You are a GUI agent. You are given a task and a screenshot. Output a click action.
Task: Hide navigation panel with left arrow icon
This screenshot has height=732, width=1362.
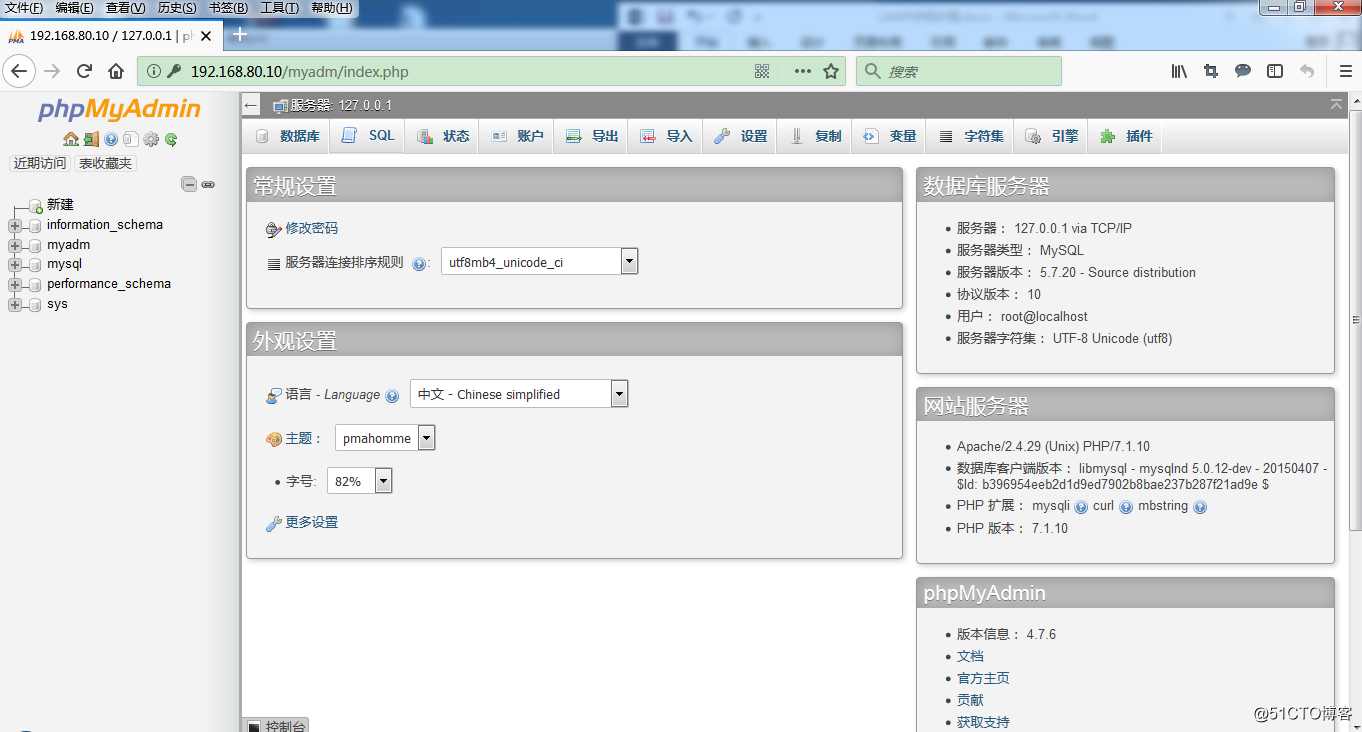click(251, 105)
